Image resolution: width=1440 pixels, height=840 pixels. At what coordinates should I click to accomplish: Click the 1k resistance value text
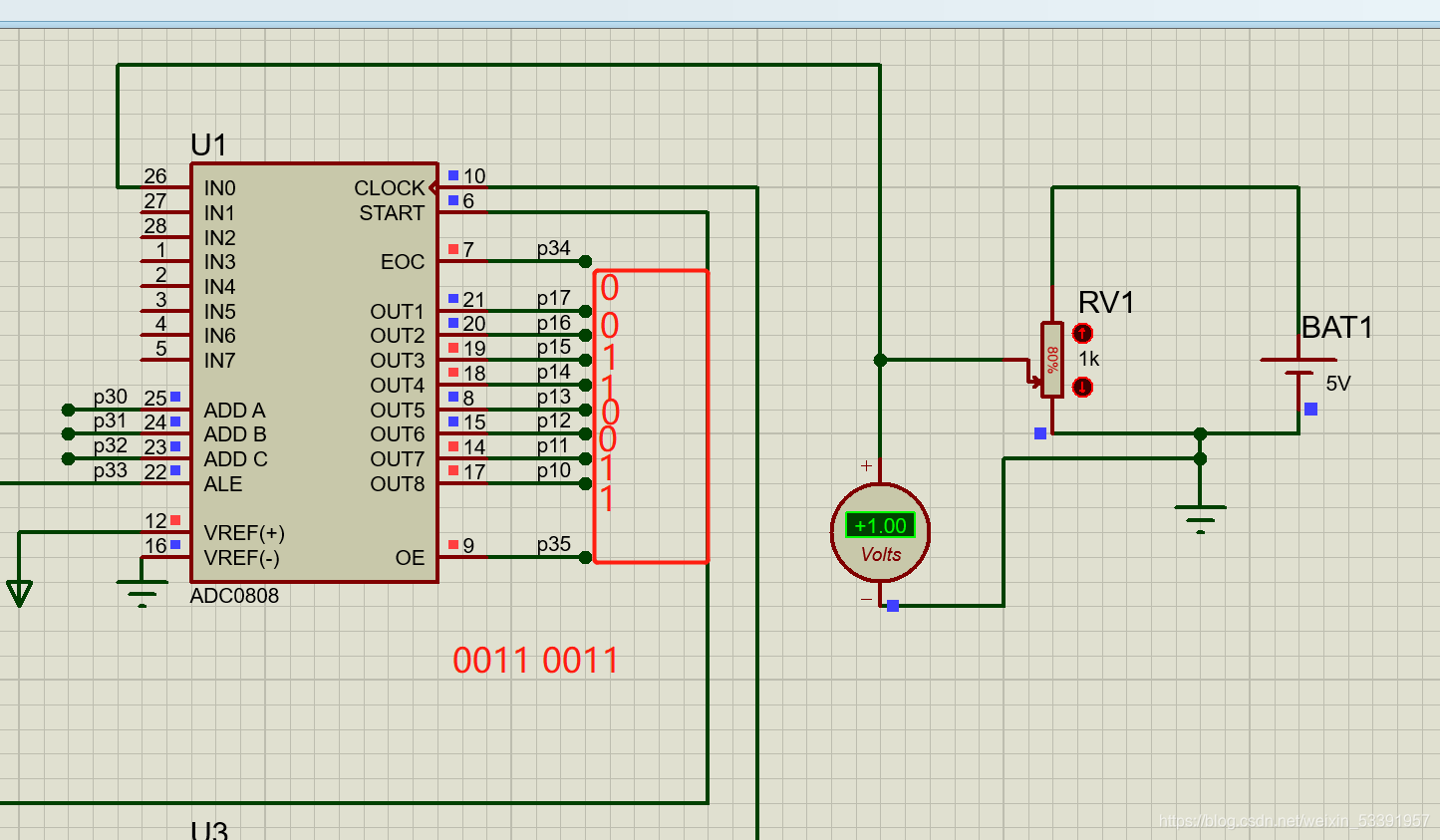1089,359
